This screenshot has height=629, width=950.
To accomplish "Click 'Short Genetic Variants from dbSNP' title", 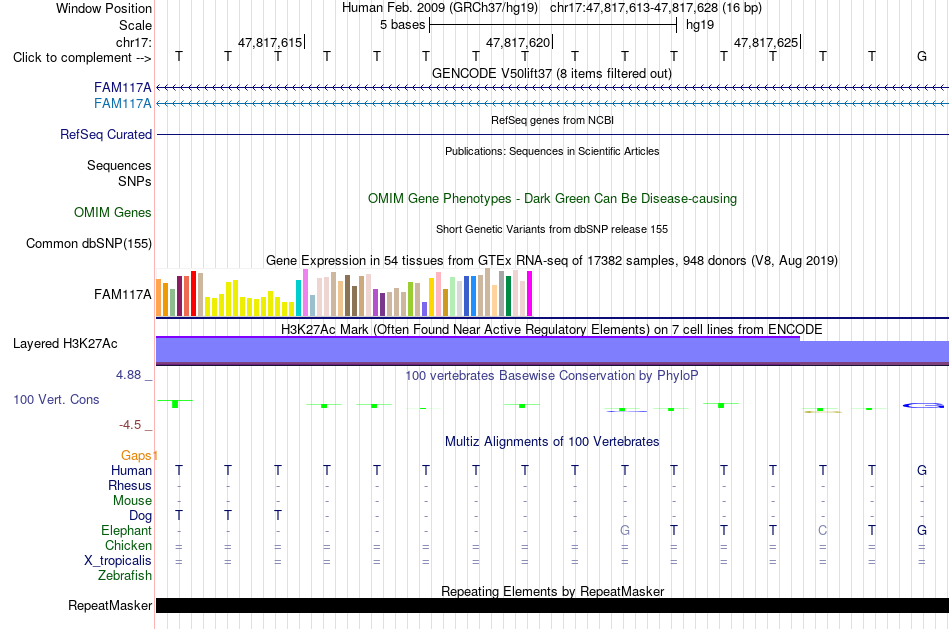I will [552, 229].
